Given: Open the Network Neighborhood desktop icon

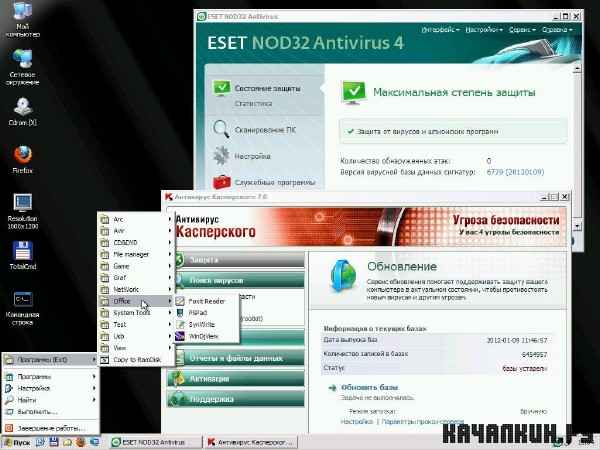Looking at the screenshot, I should [22, 67].
